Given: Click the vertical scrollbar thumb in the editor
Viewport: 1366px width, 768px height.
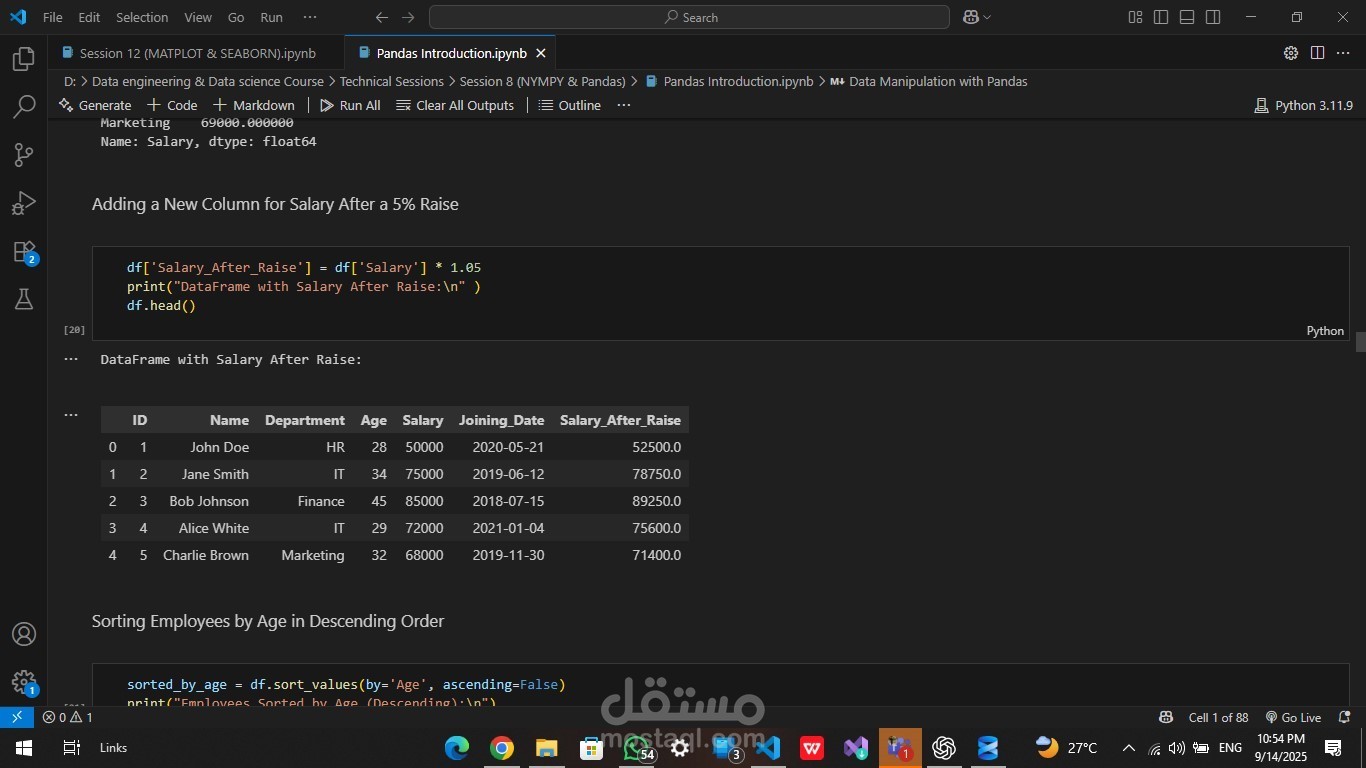Looking at the screenshot, I should tap(1360, 342).
